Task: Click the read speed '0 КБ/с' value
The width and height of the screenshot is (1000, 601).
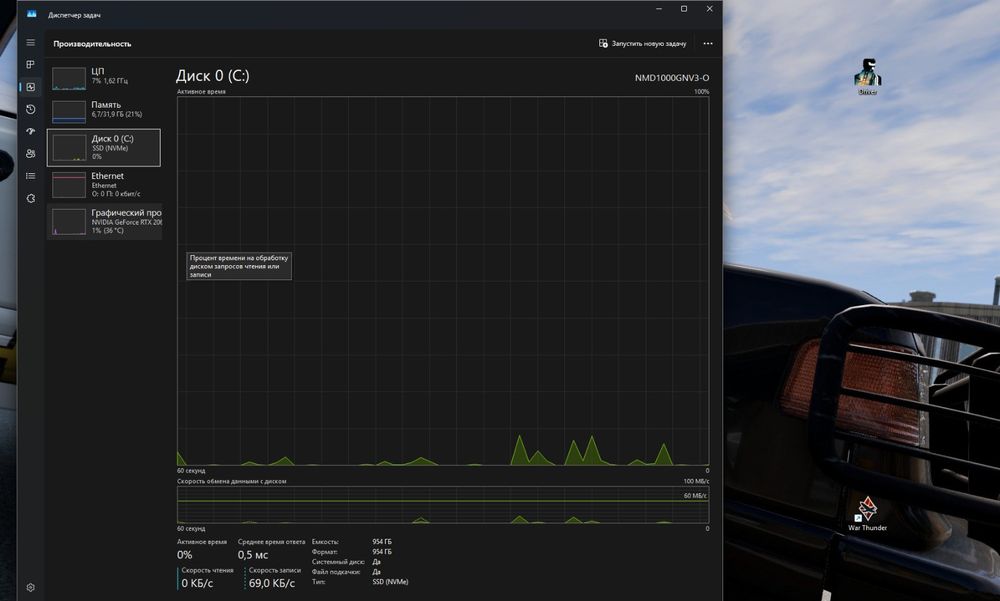Action: point(197,583)
